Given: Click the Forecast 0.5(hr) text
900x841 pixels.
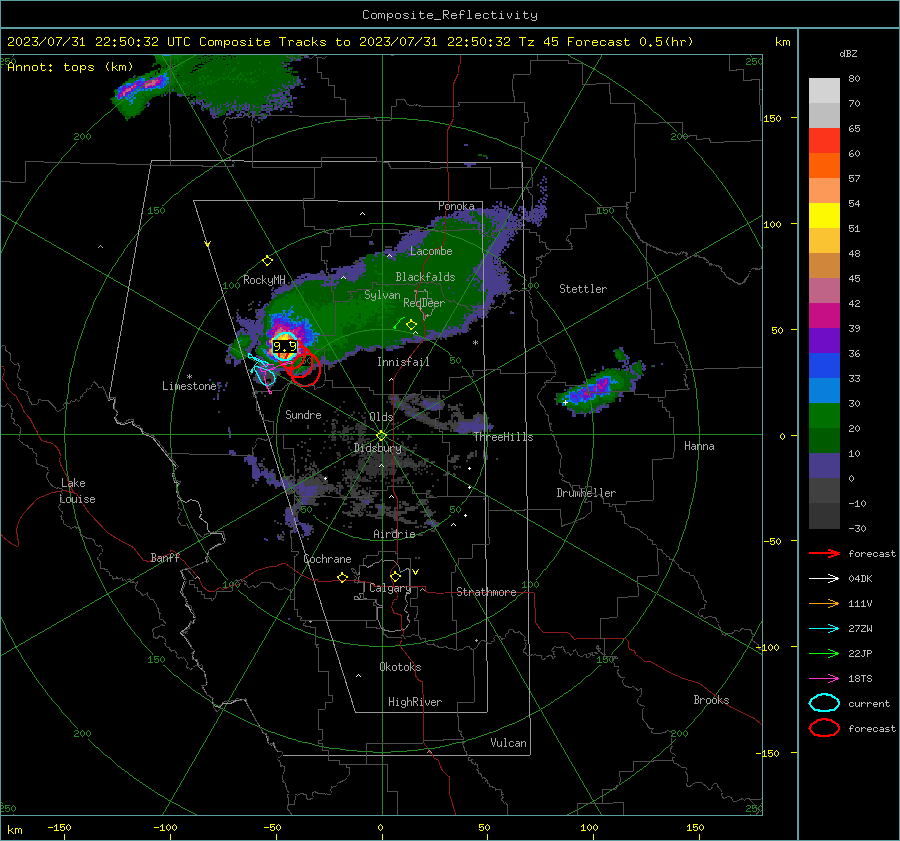Looking at the screenshot, I should click(x=630, y=42).
